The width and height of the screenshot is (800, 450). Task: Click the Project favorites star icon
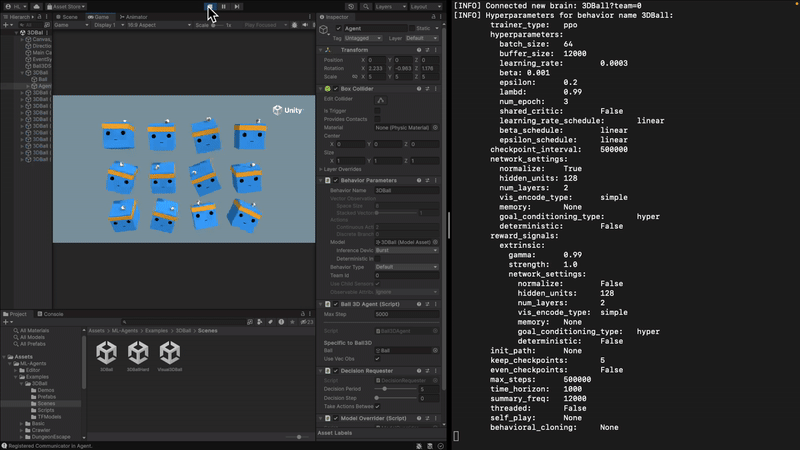pyautogui.click(x=292, y=322)
